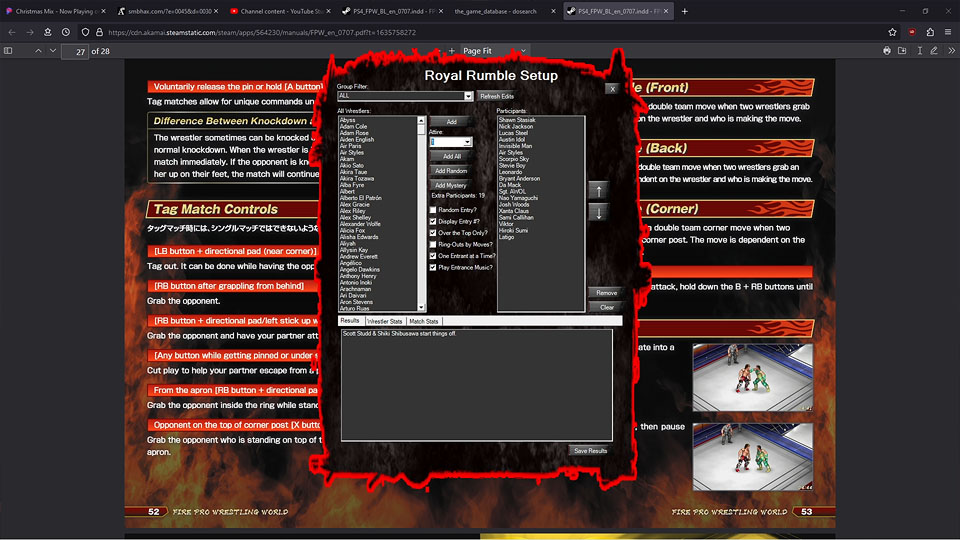Viewport: 960px width, 540px height.
Task: Clear the participants list
Action: click(606, 307)
